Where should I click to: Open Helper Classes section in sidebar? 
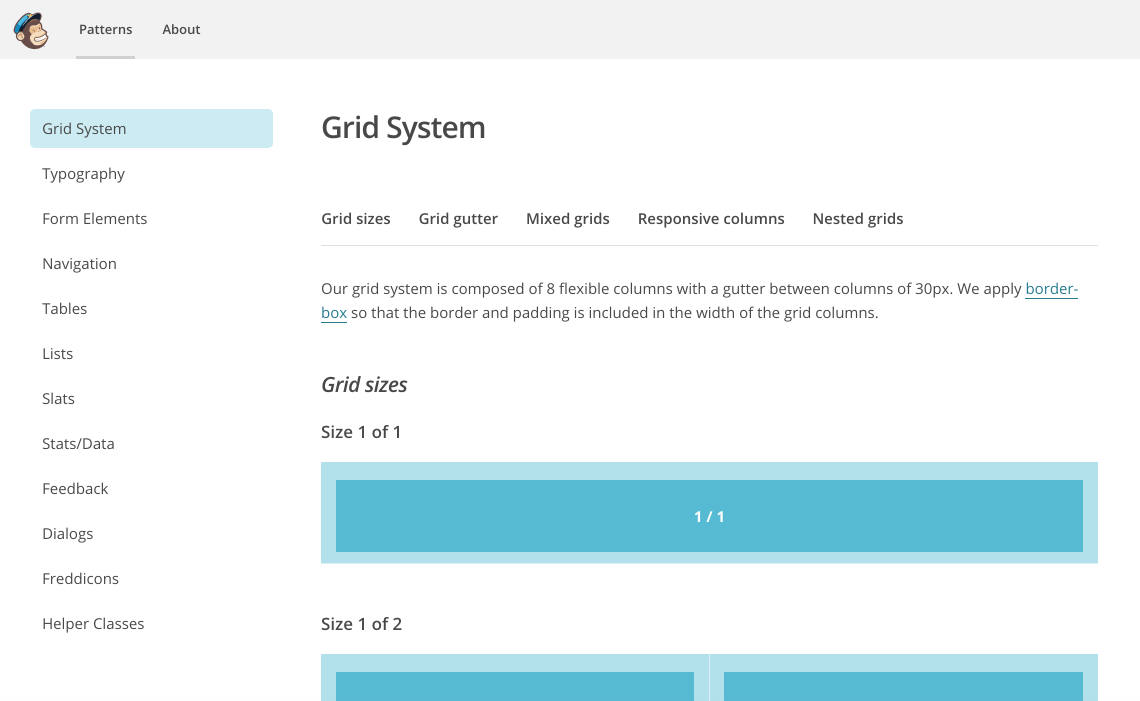[x=93, y=624]
